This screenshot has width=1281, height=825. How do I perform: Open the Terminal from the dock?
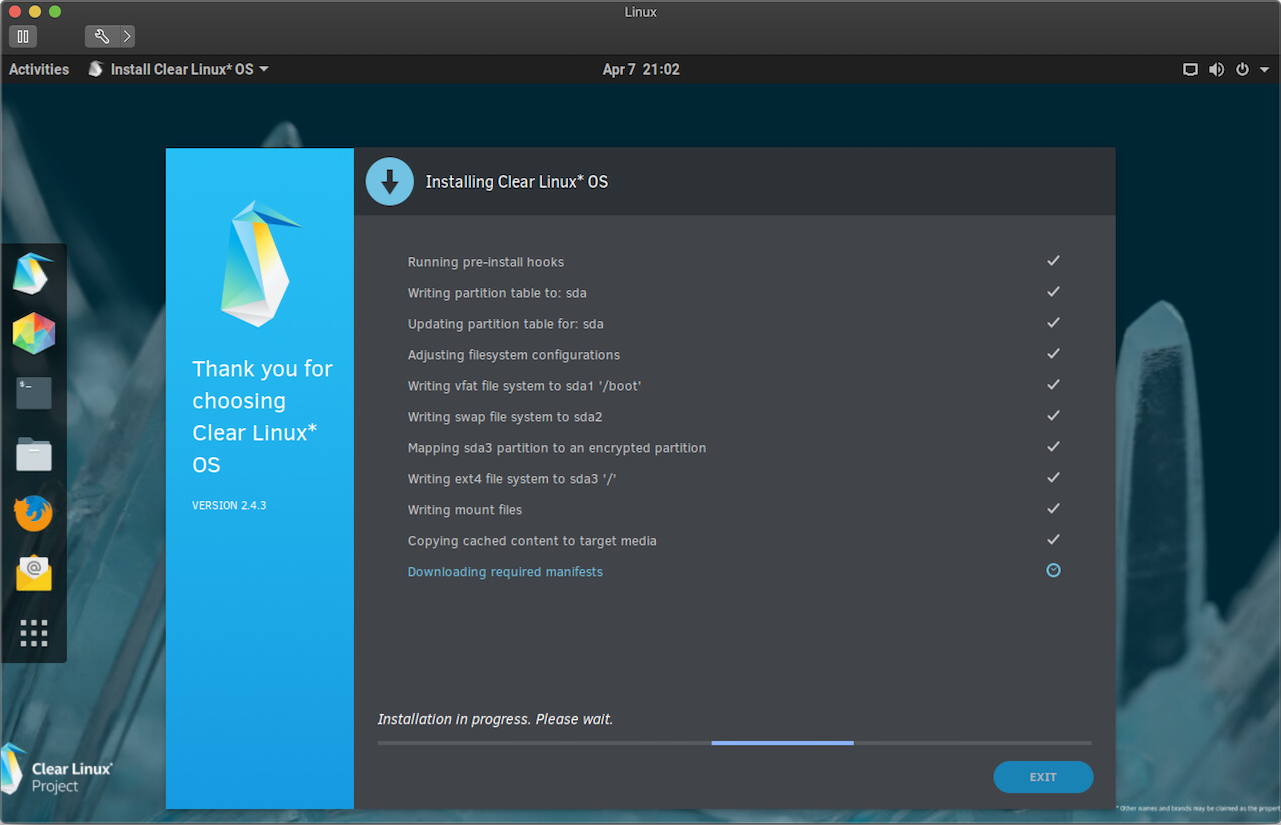tap(33, 393)
